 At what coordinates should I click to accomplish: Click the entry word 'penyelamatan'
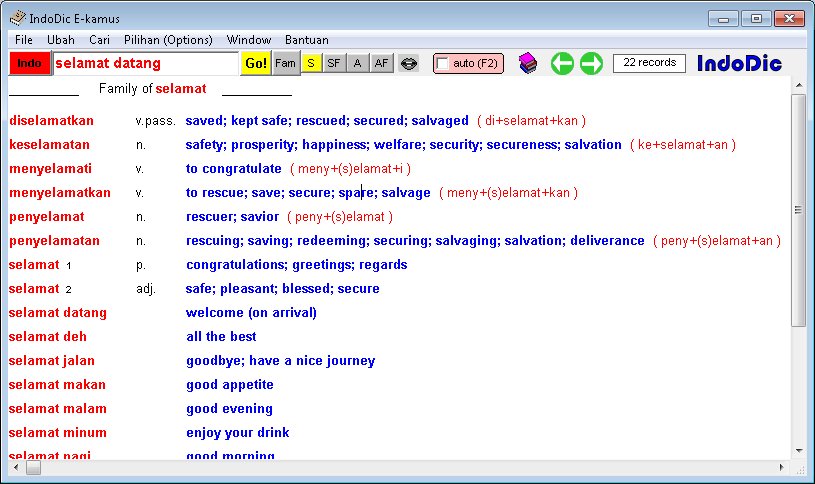point(54,241)
